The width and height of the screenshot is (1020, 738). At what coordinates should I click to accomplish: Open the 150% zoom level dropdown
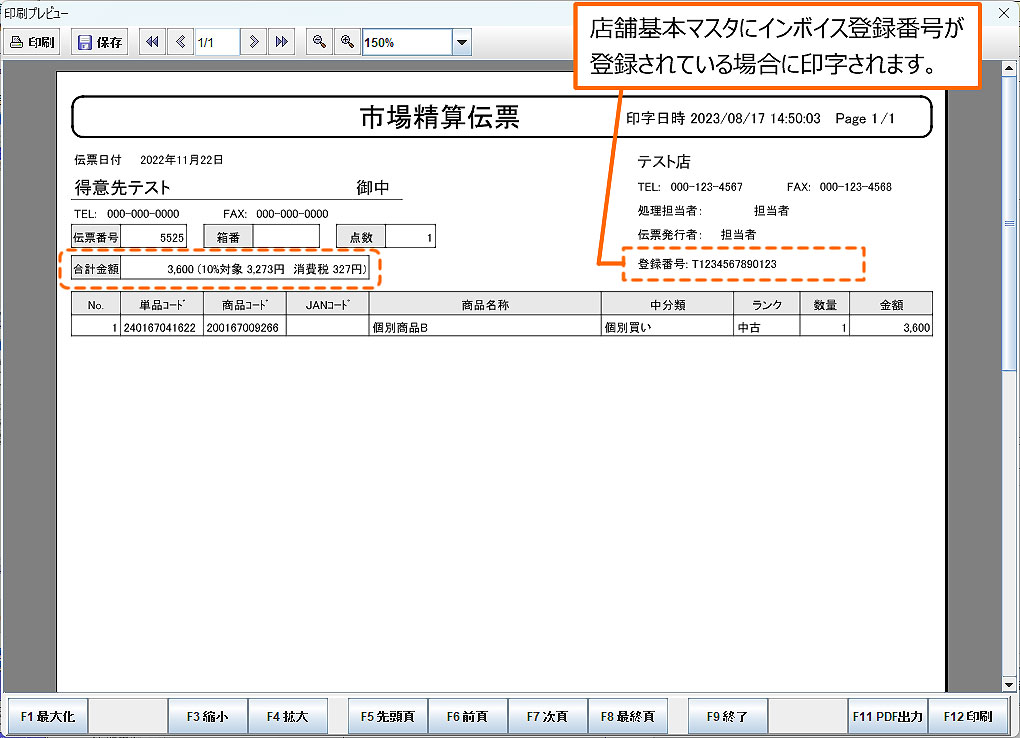[x=461, y=43]
